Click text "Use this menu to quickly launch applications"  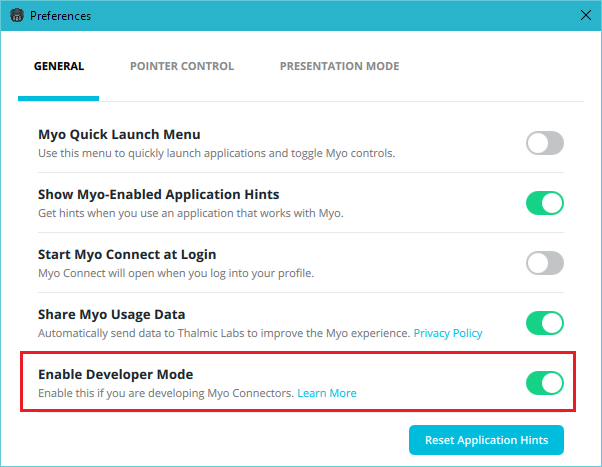click(152, 153)
